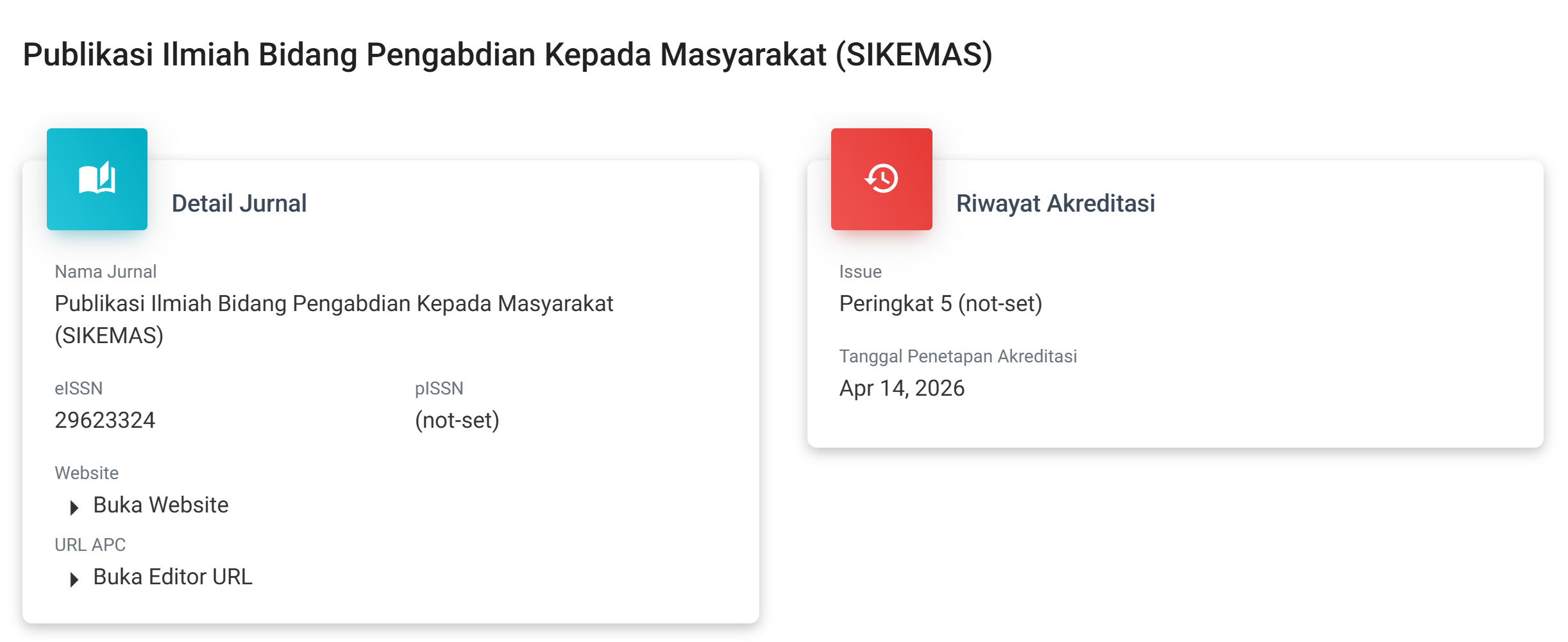
Task: Open the Buka Website link text
Action: click(160, 505)
